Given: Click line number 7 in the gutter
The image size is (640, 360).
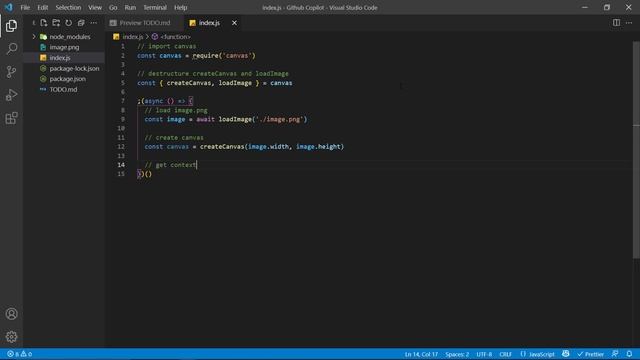Looking at the screenshot, I should (122, 101).
